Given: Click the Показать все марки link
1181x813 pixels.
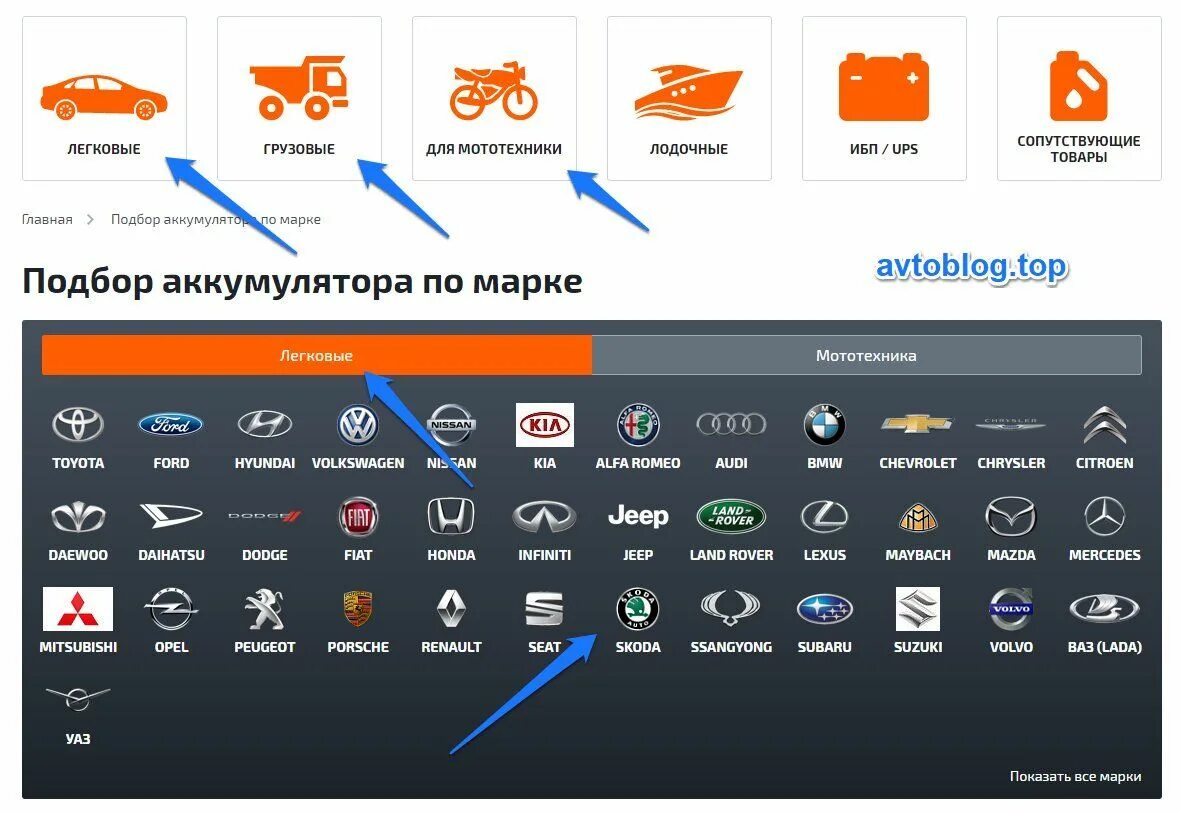Looking at the screenshot, I should (x=1075, y=777).
